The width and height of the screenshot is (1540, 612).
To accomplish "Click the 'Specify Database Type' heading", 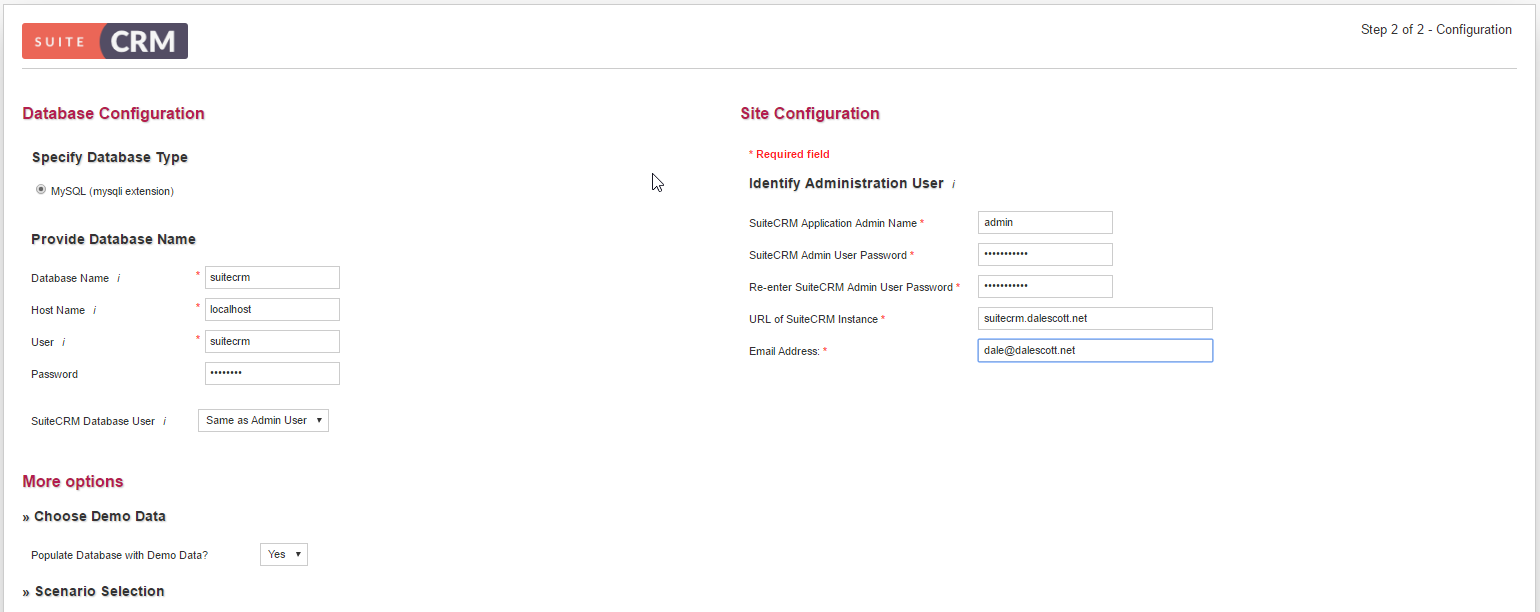I will click(x=110, y=157).
